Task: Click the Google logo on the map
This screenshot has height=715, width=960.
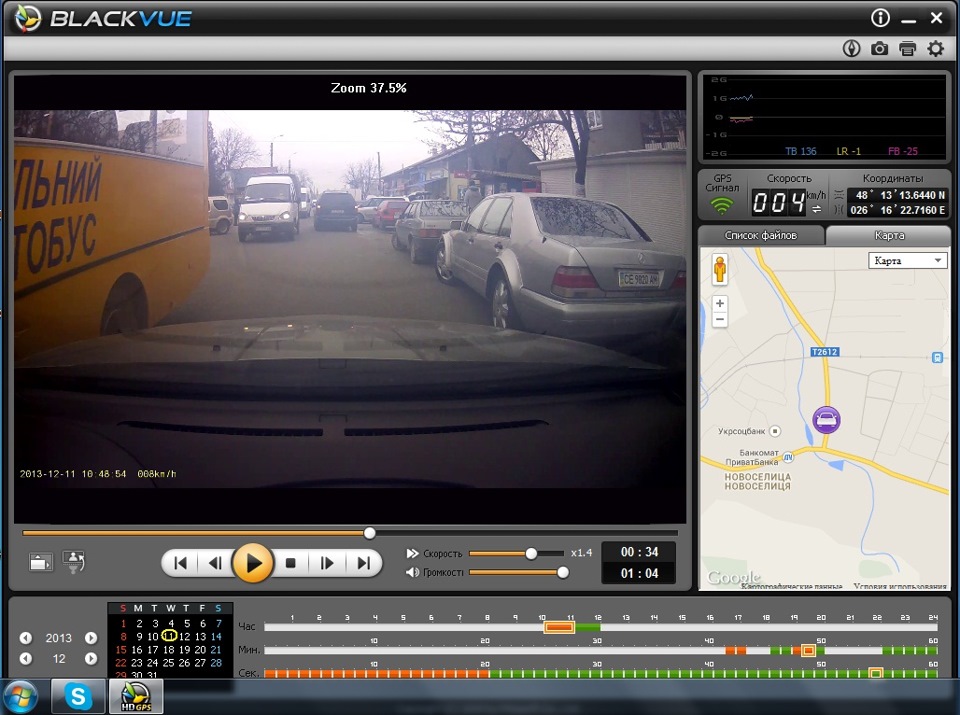Action: (x=733, y=577)
